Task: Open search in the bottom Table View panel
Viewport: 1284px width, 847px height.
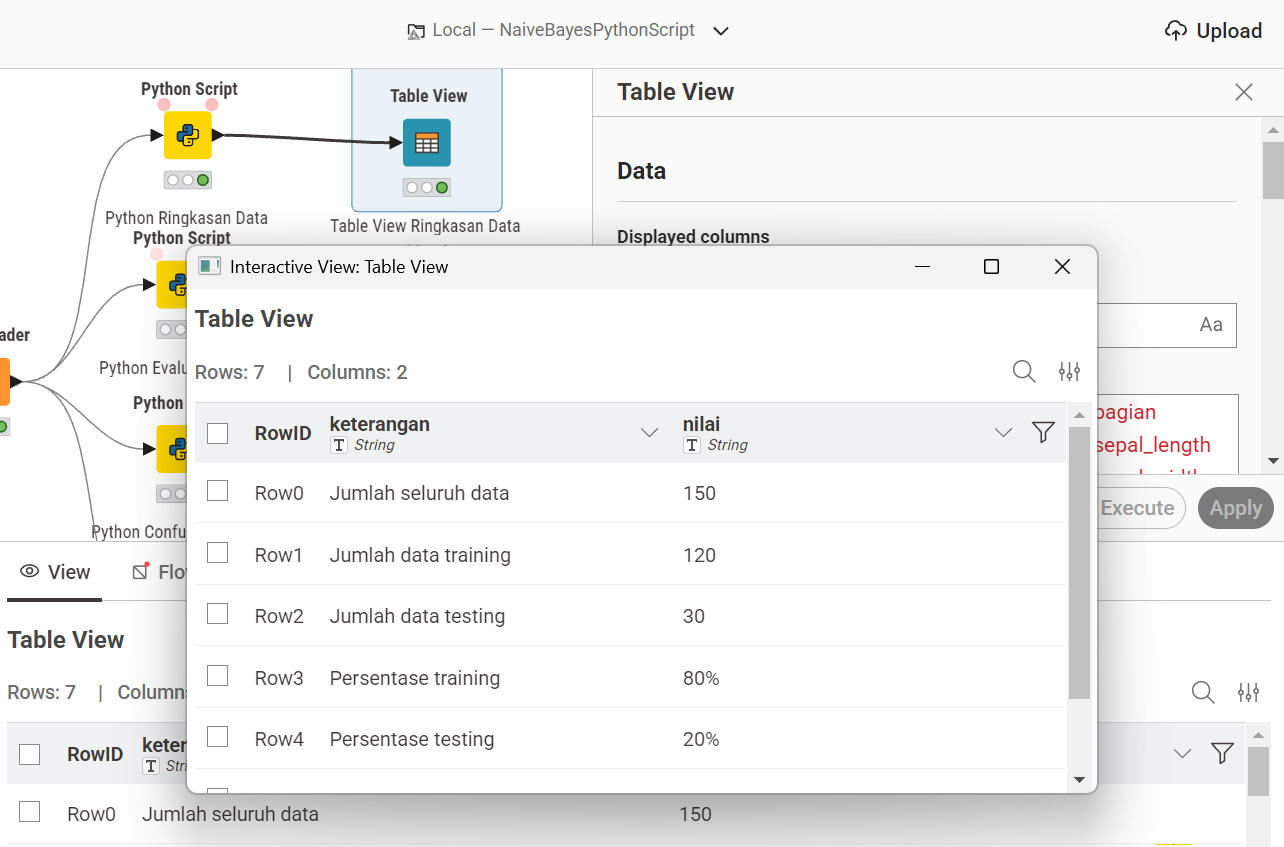Action: [x=1203, y=692]
